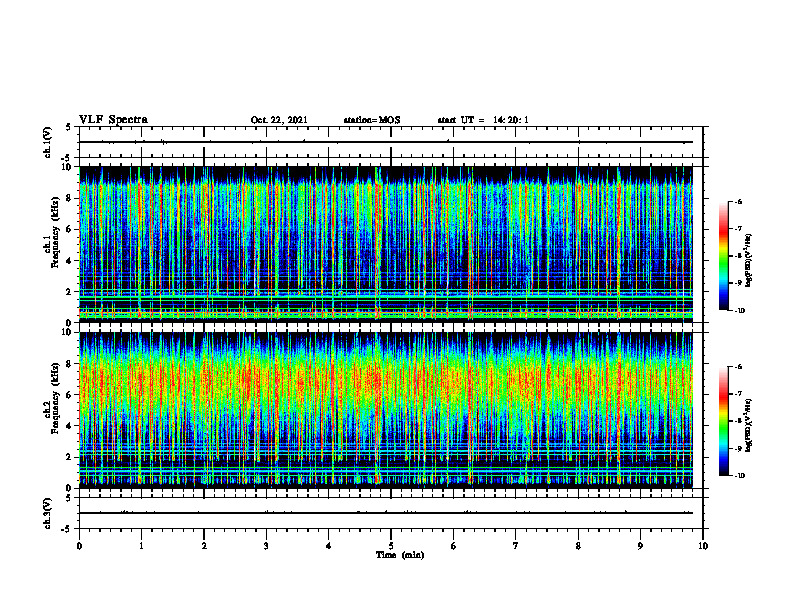Click time axis tick label '3'

click(x=266, y=546)
